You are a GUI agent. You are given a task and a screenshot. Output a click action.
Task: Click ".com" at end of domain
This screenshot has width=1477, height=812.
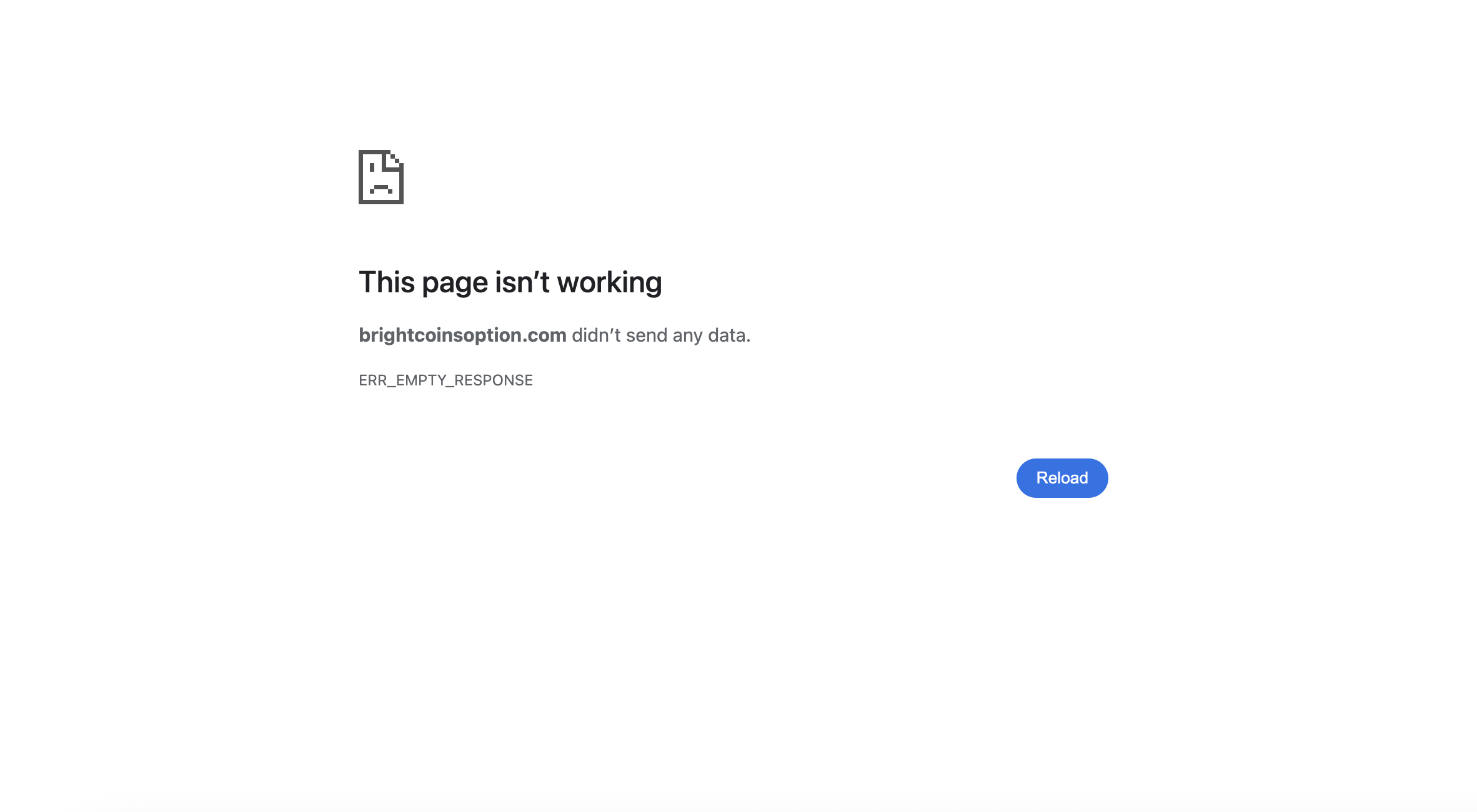(544, 337)
